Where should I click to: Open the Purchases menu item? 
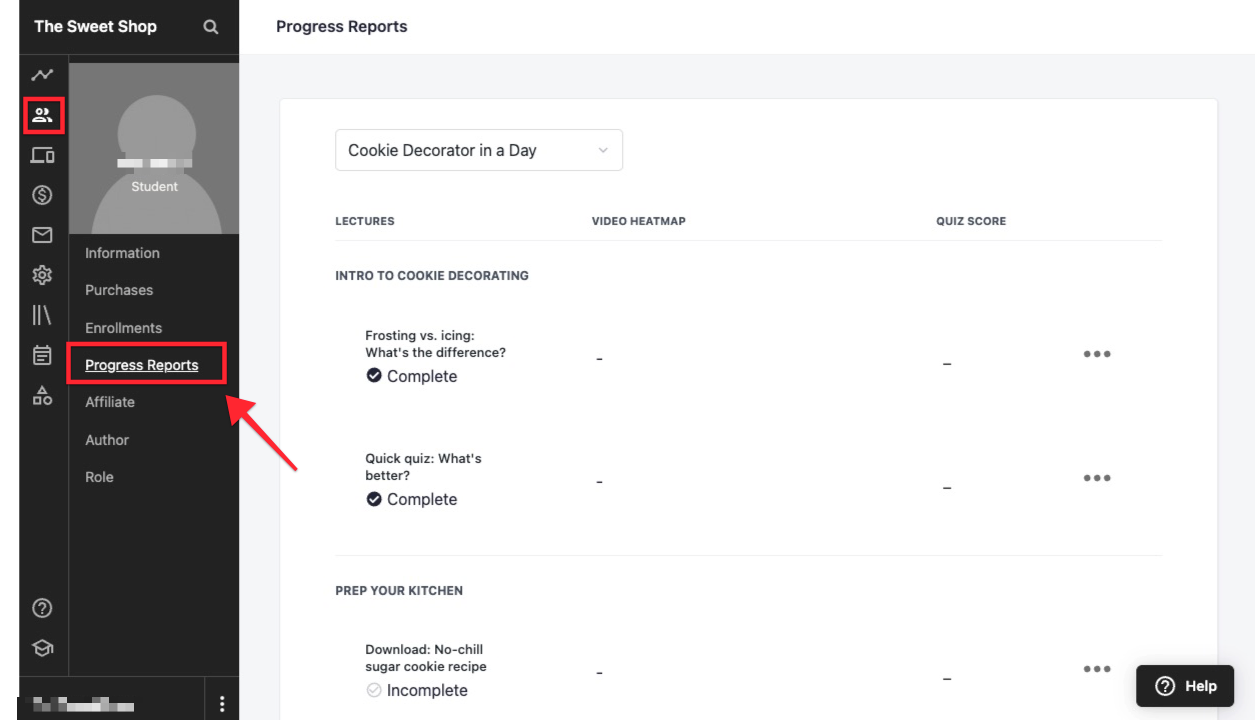coord(119,290)
